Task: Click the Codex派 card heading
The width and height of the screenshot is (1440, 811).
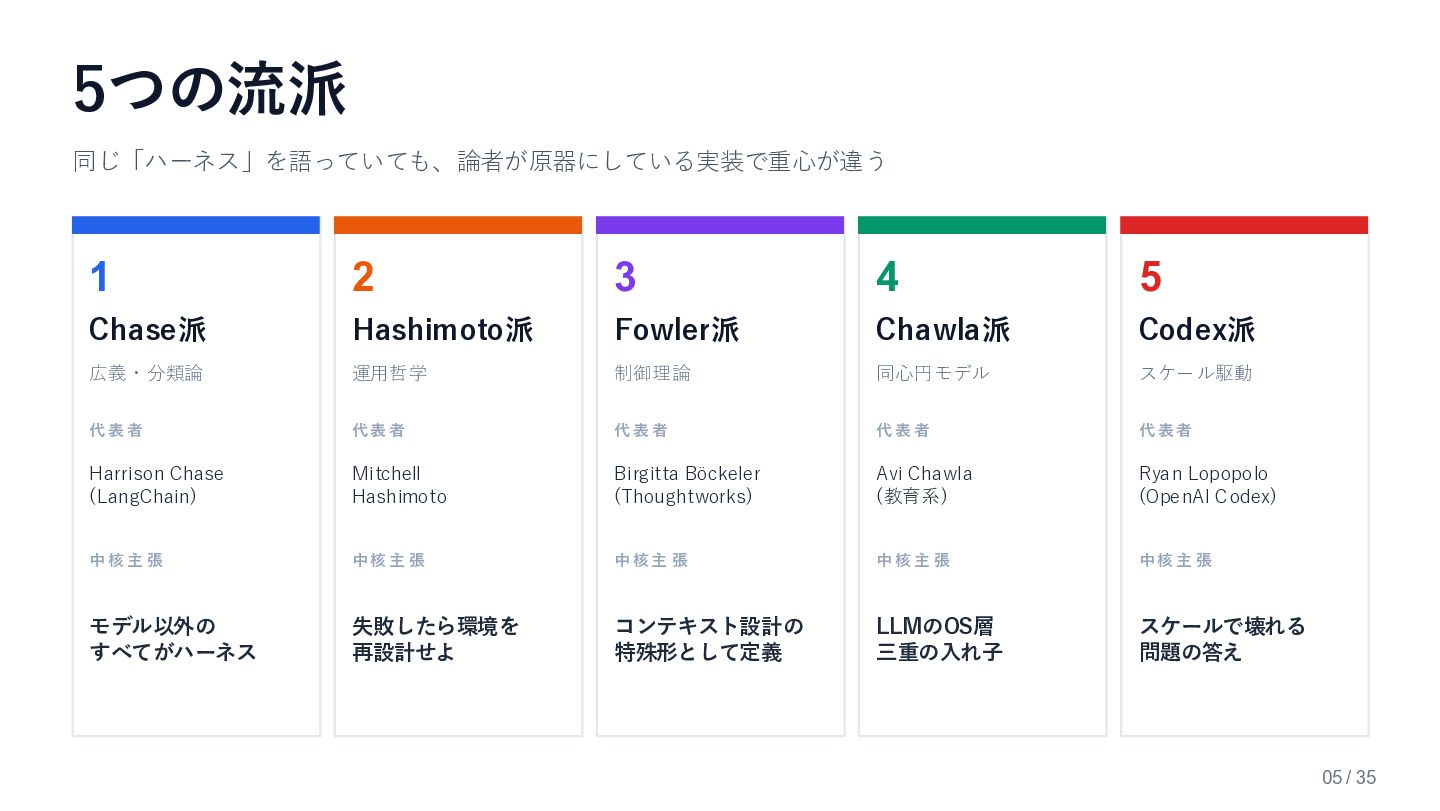Action: click(x=1197, y=330)
